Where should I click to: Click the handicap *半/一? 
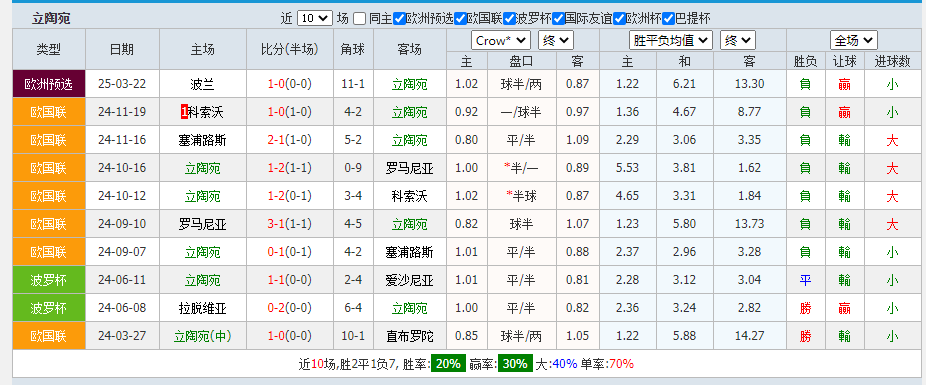coord(521,168)
